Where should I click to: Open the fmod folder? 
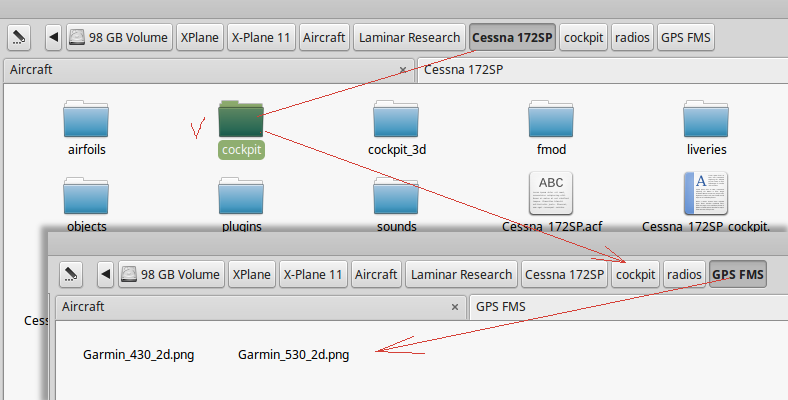(x=552, y=120)
